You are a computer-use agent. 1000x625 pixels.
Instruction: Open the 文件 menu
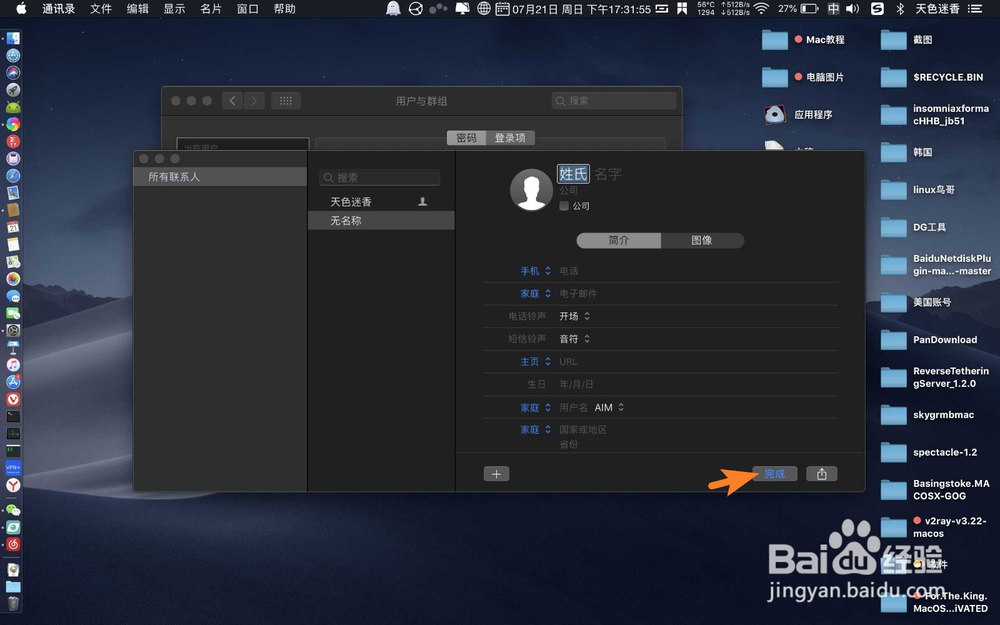click(101, 8)
